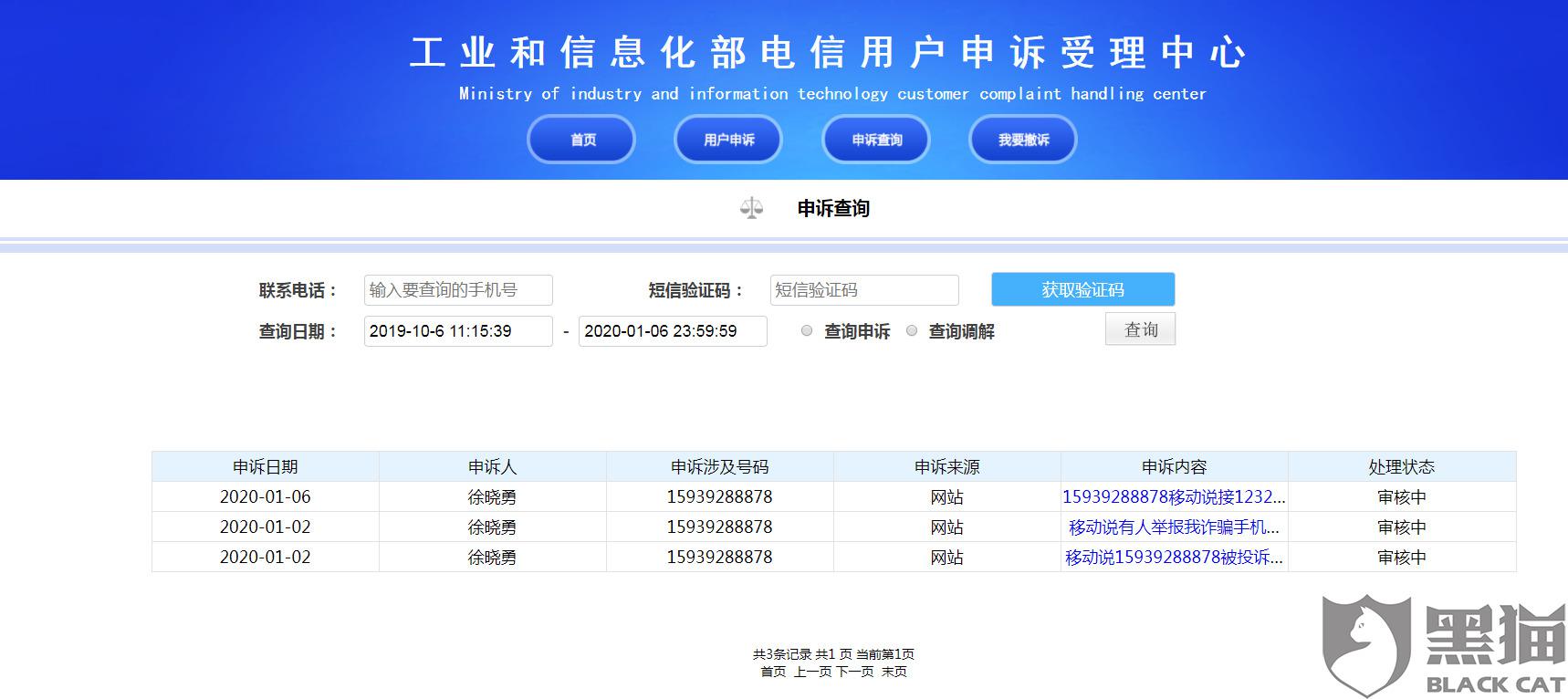Click the 共3条记录 record count text
Screen dimensions: 1568x699
pyautogui.click(x=782, y=654)
